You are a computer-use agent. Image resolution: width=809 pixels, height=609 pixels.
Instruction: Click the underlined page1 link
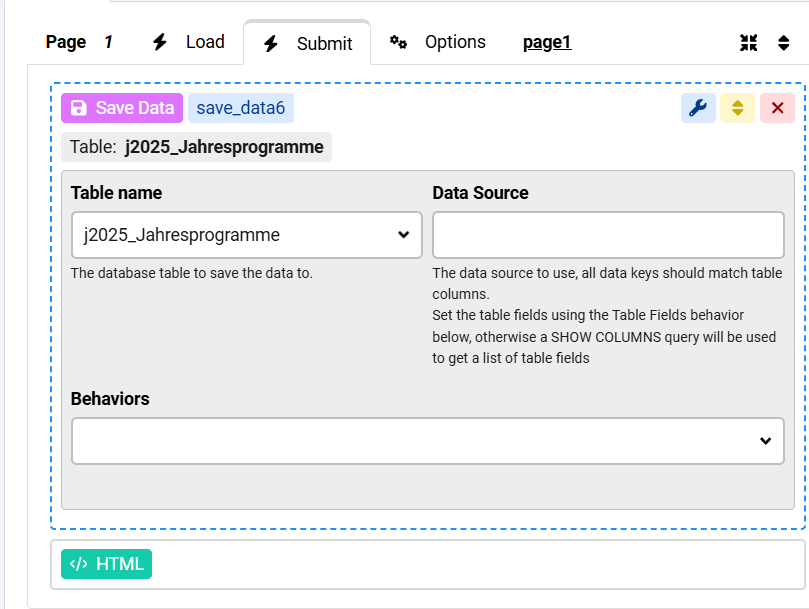[x=547, y=42]
